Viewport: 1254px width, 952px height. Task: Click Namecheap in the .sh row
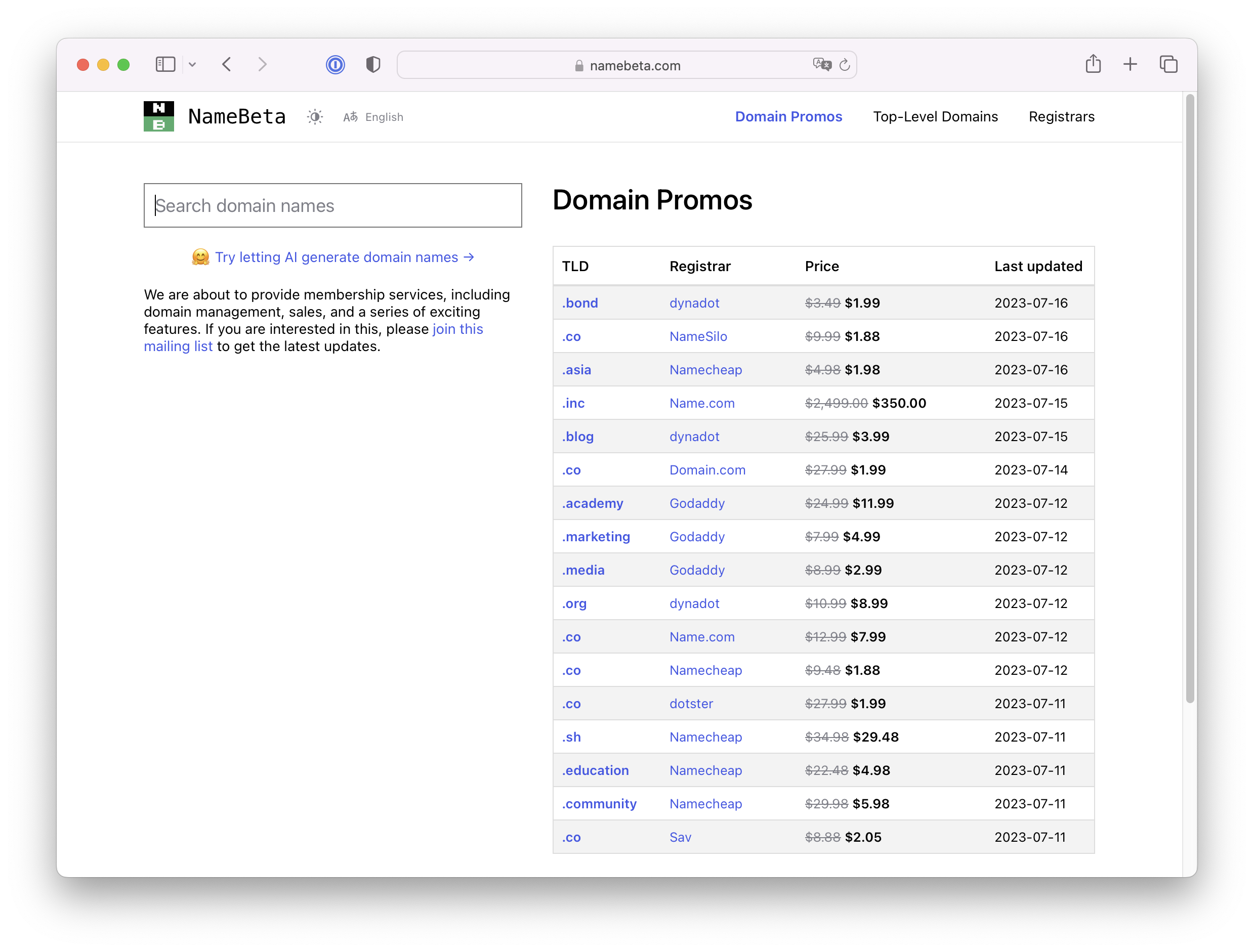(705, 737)
